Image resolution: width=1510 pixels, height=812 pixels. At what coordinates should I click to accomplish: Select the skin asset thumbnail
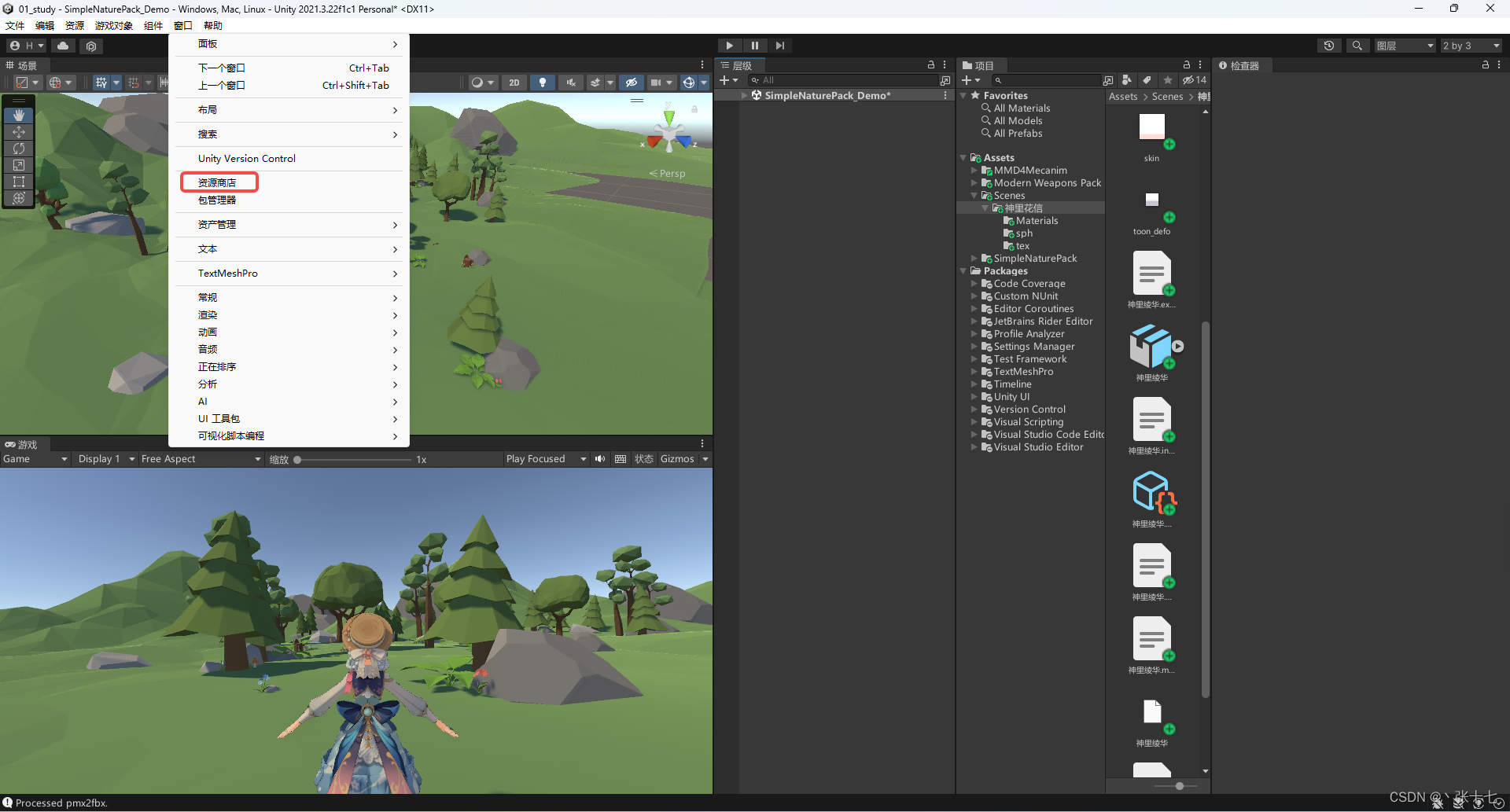pos(1152,127)
